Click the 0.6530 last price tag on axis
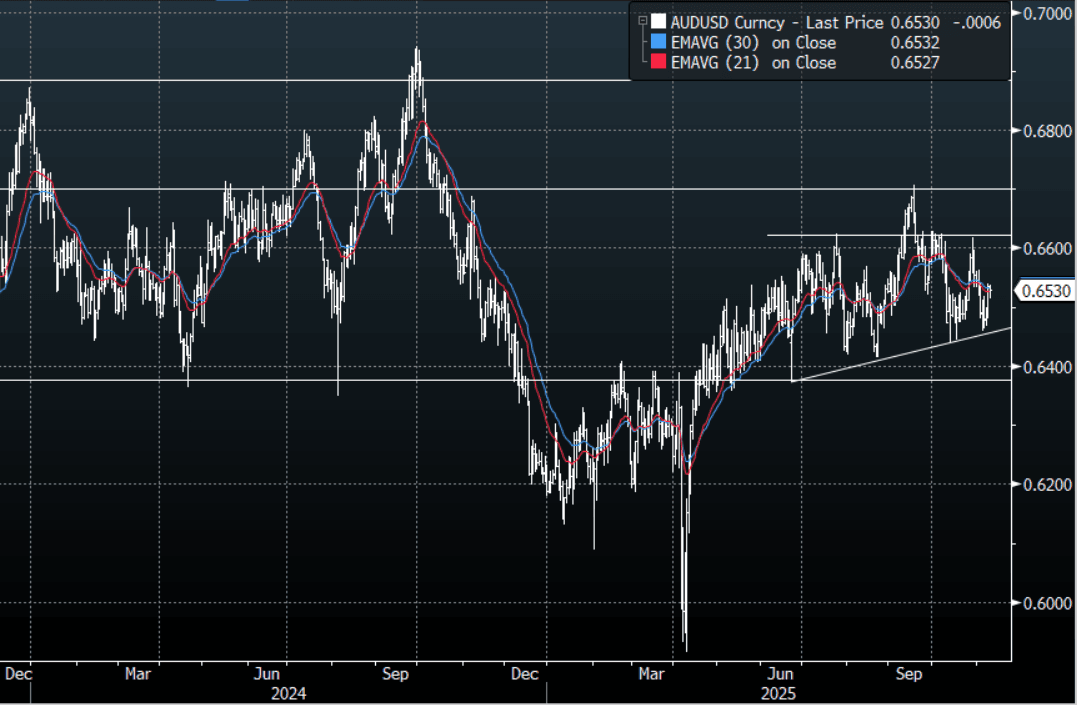 [x=1046, y=291]
